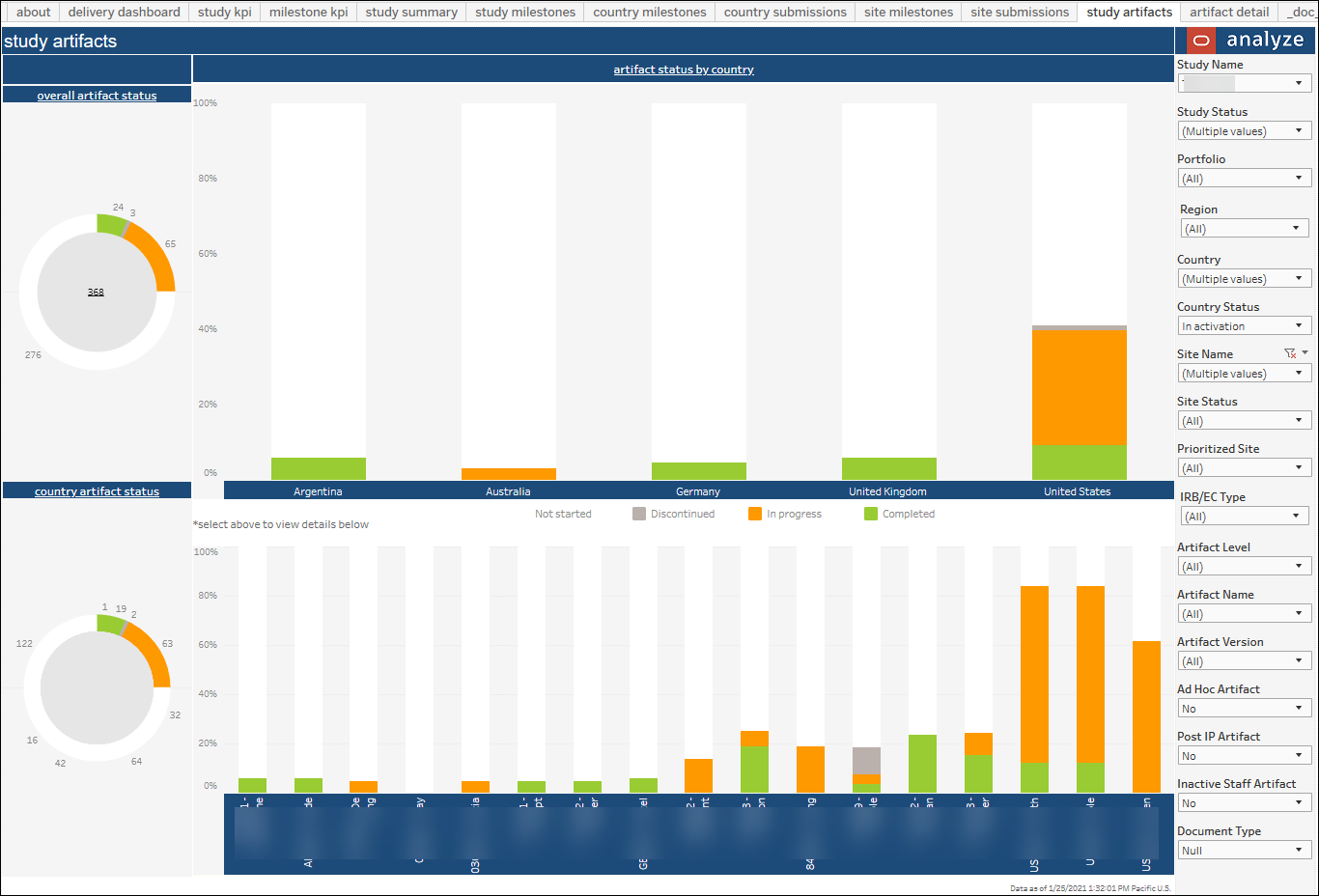1319x896 pixels.
Task: Expand the Artifact Name dropdown
Action: 1244,614
